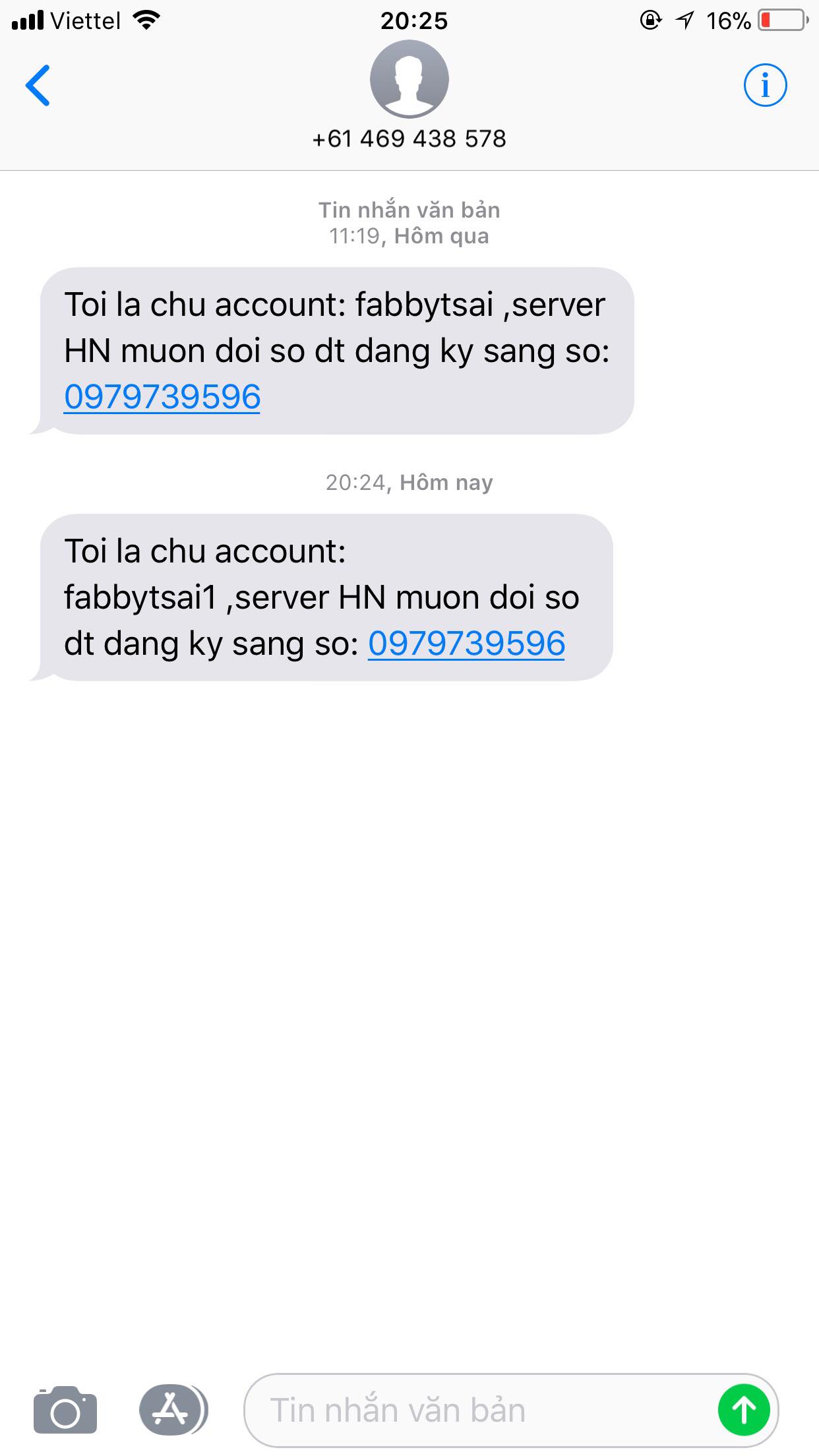The width and height of the screenshot is (819, 1456).
Task: Tap the 20:24, Hôm nay timestamp
Action: click(409, 483)
